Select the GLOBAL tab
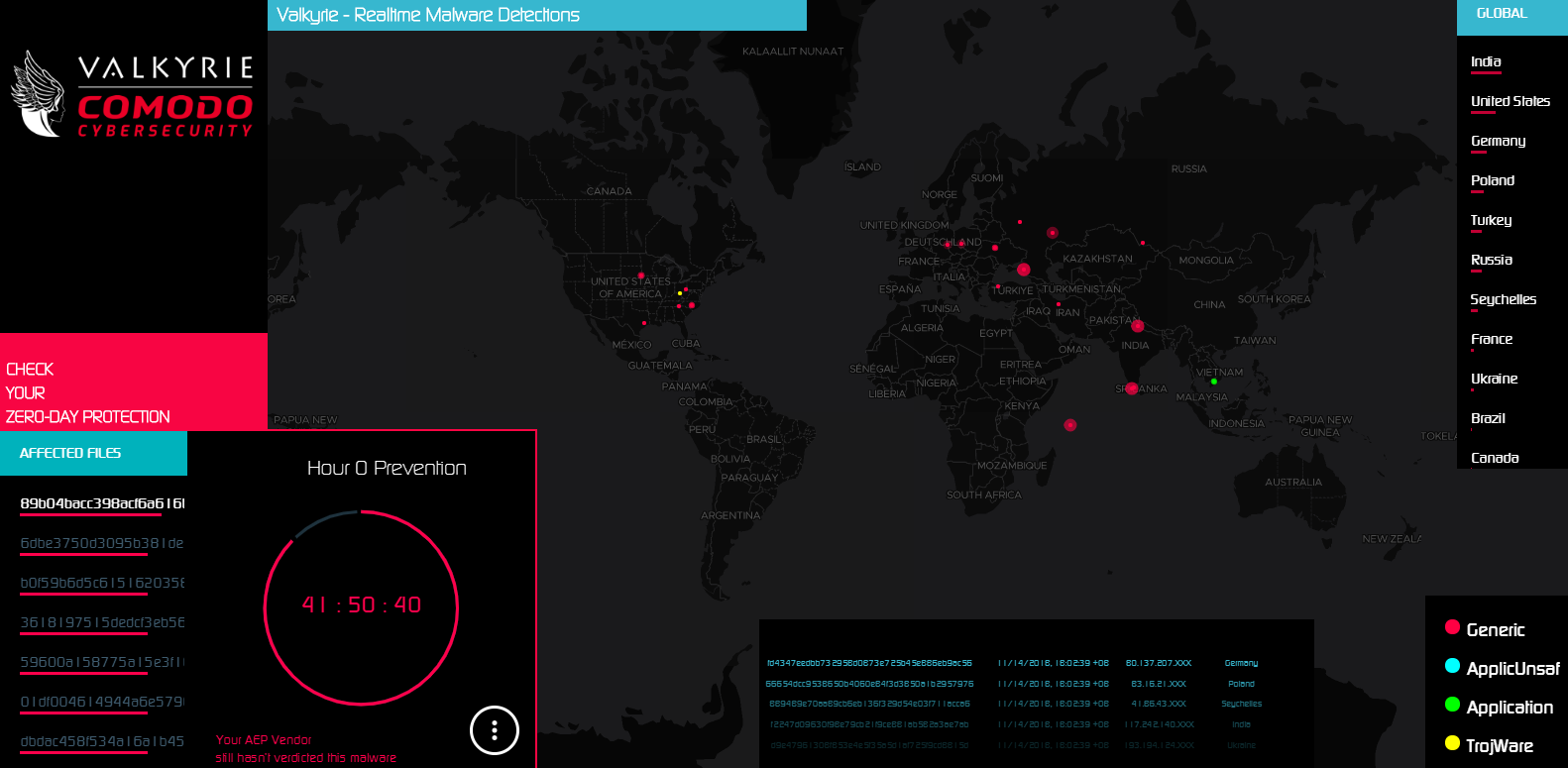This screenshot has height=768, width=1568. [1512, 17]
